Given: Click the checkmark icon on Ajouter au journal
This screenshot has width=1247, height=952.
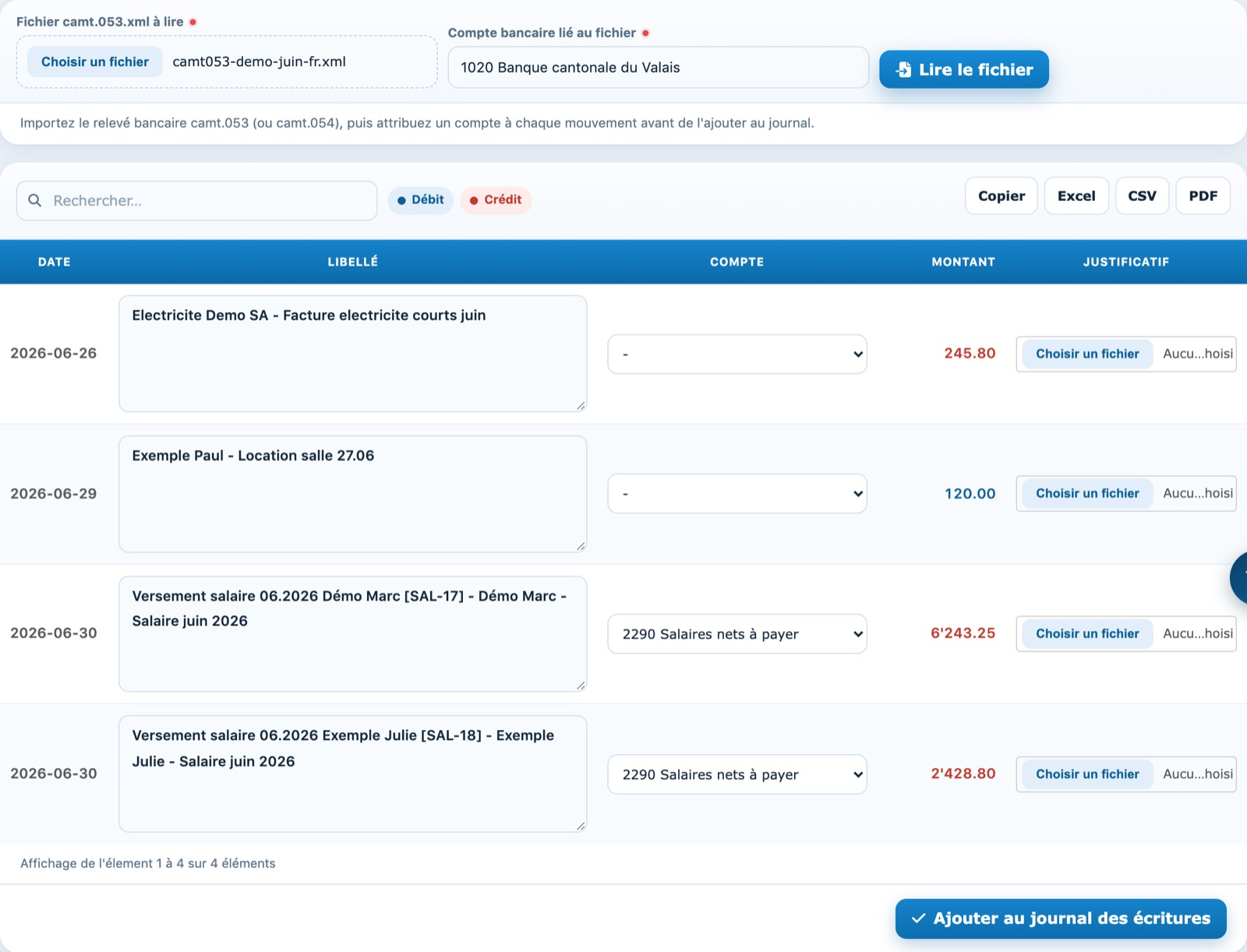Looking at the screenshot, I should 919,919.
